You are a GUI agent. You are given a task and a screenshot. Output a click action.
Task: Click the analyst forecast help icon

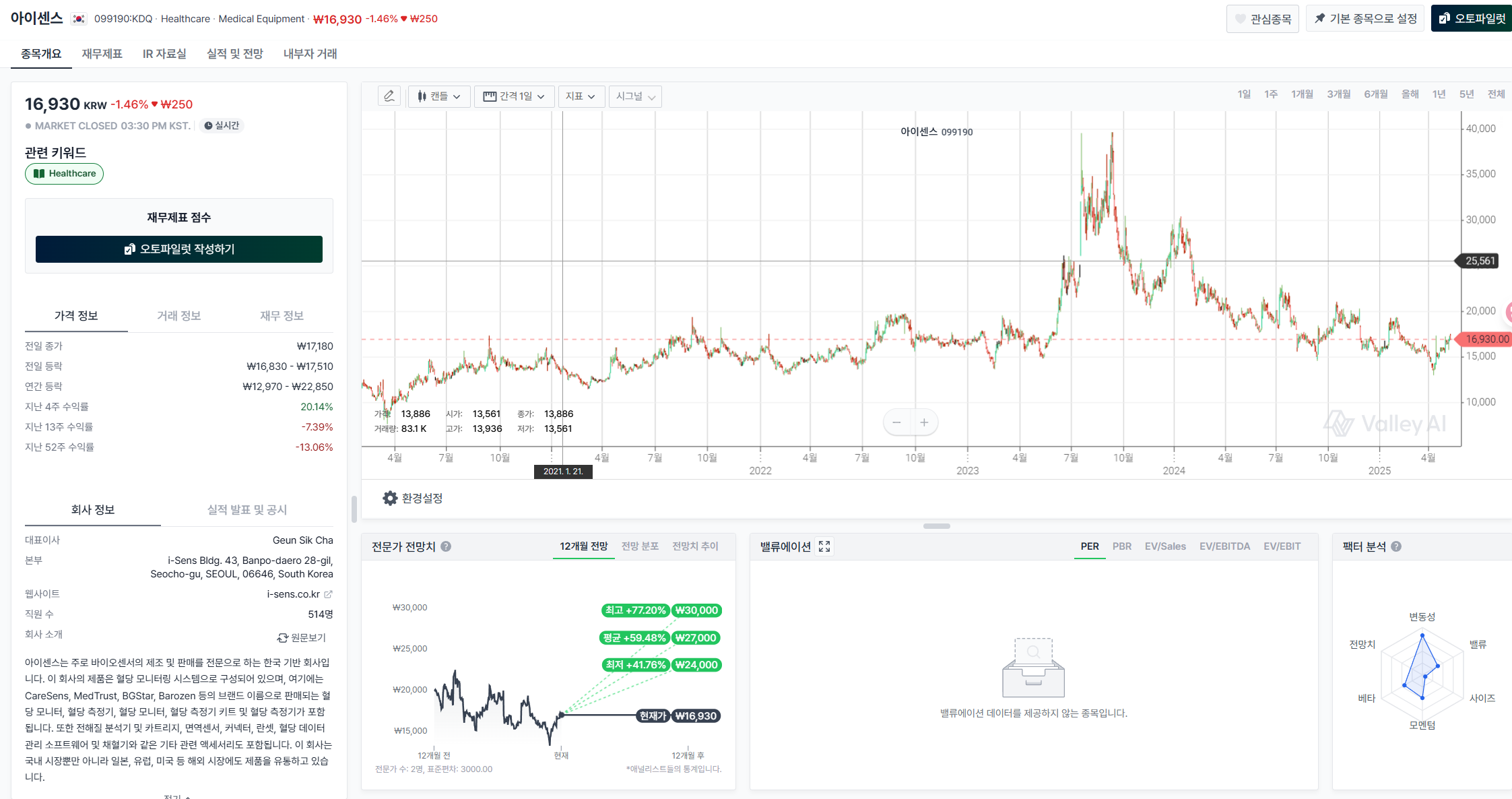[x=446, y=546]
